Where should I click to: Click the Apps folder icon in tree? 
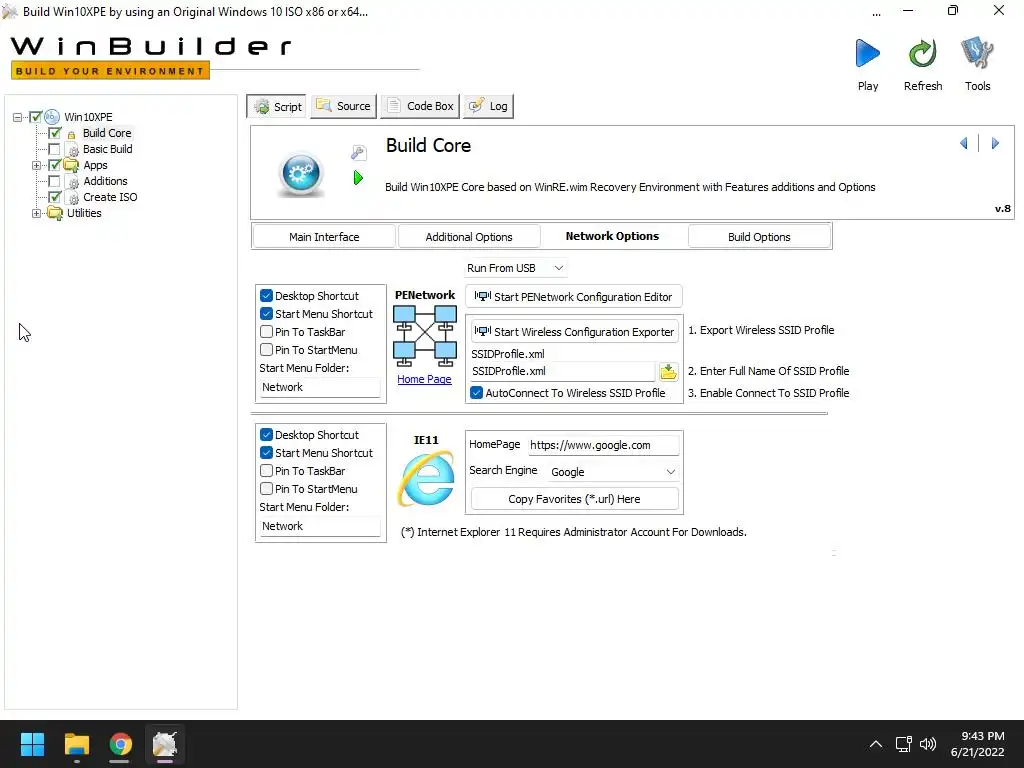71,165
